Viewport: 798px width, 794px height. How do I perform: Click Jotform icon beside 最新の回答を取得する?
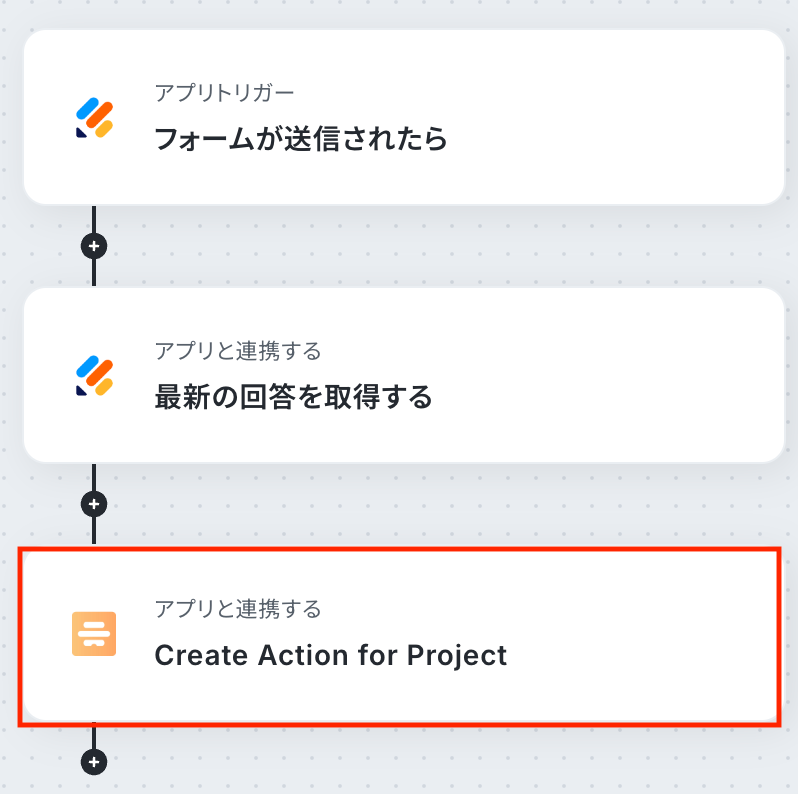pos(95,376)
